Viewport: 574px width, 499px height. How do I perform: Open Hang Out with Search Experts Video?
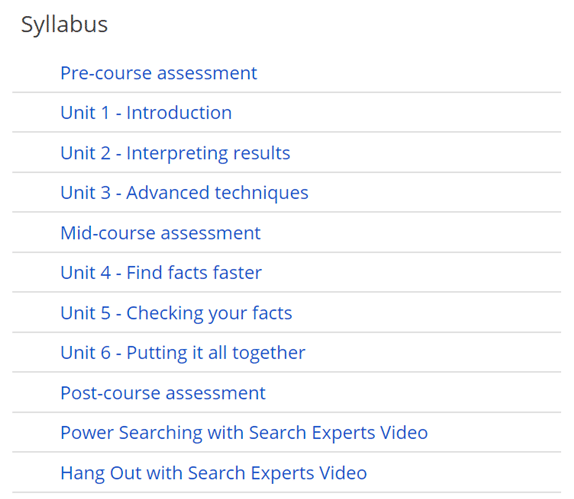[x=213, y=473]
